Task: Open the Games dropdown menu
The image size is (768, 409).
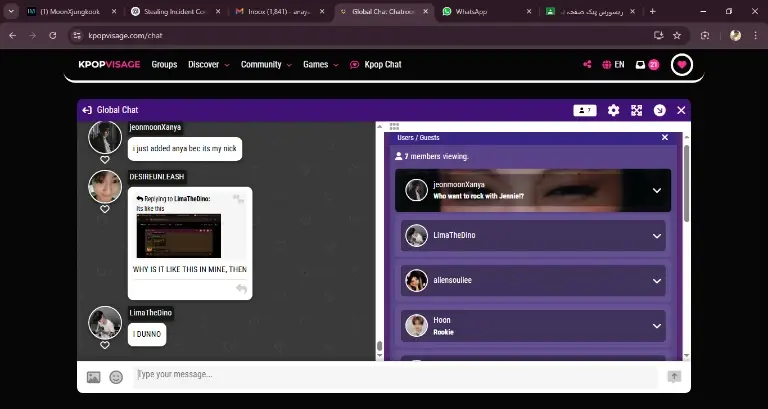Action: [320, 65]
